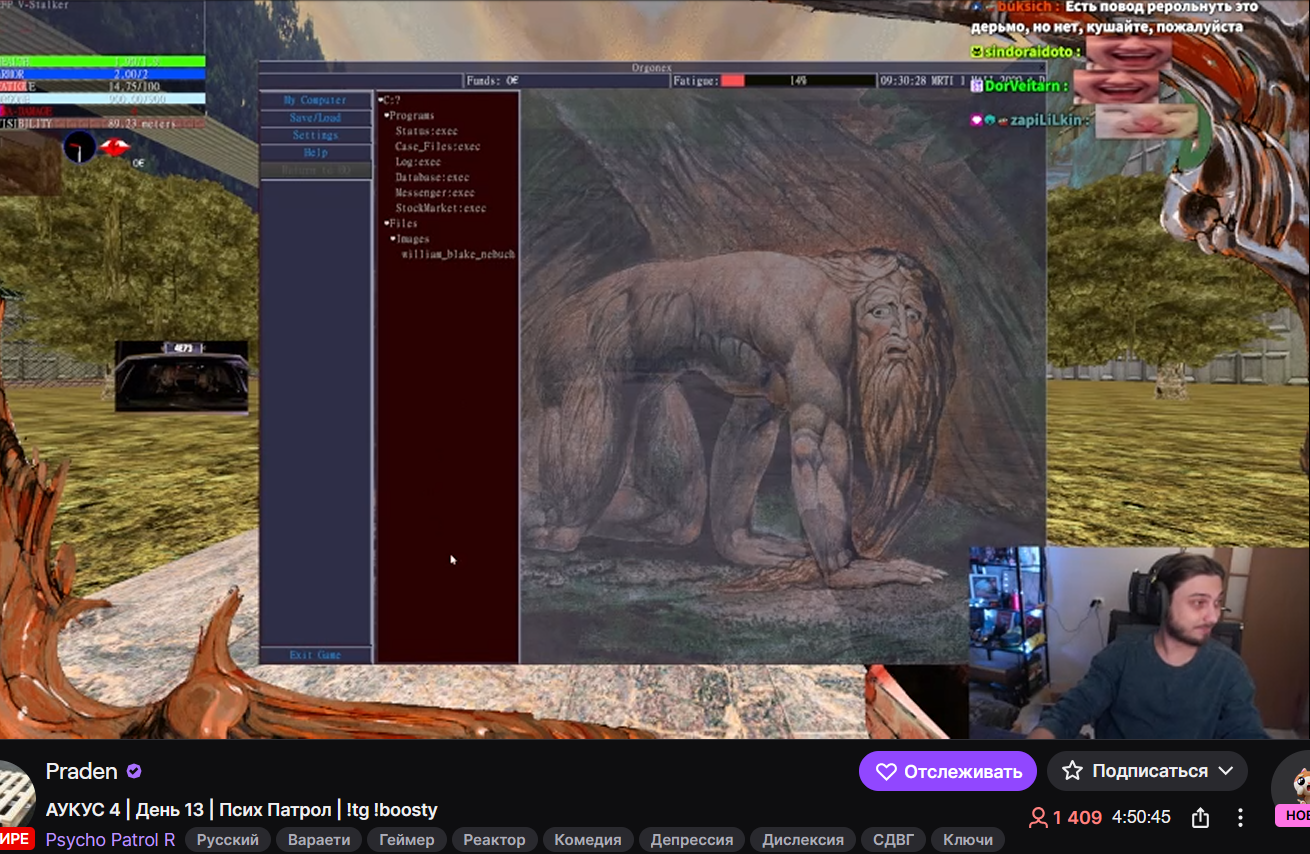Viewport: 1310px width, 854px height.
Task: Click Exit Game in the Orgonex window
Action: point(315,655)
